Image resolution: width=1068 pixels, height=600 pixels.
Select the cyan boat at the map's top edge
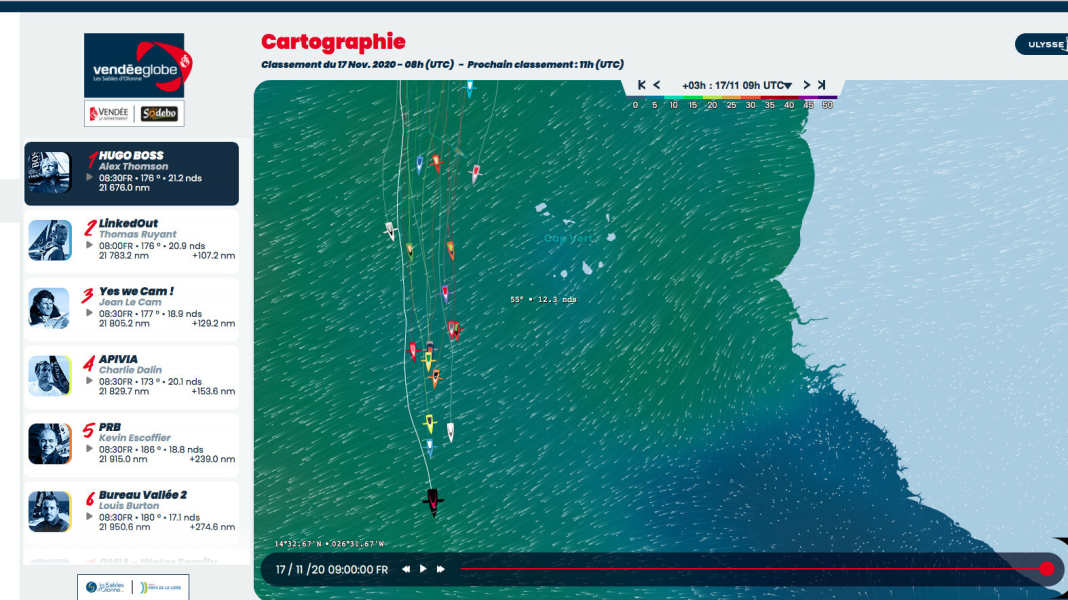coord(469,88)
